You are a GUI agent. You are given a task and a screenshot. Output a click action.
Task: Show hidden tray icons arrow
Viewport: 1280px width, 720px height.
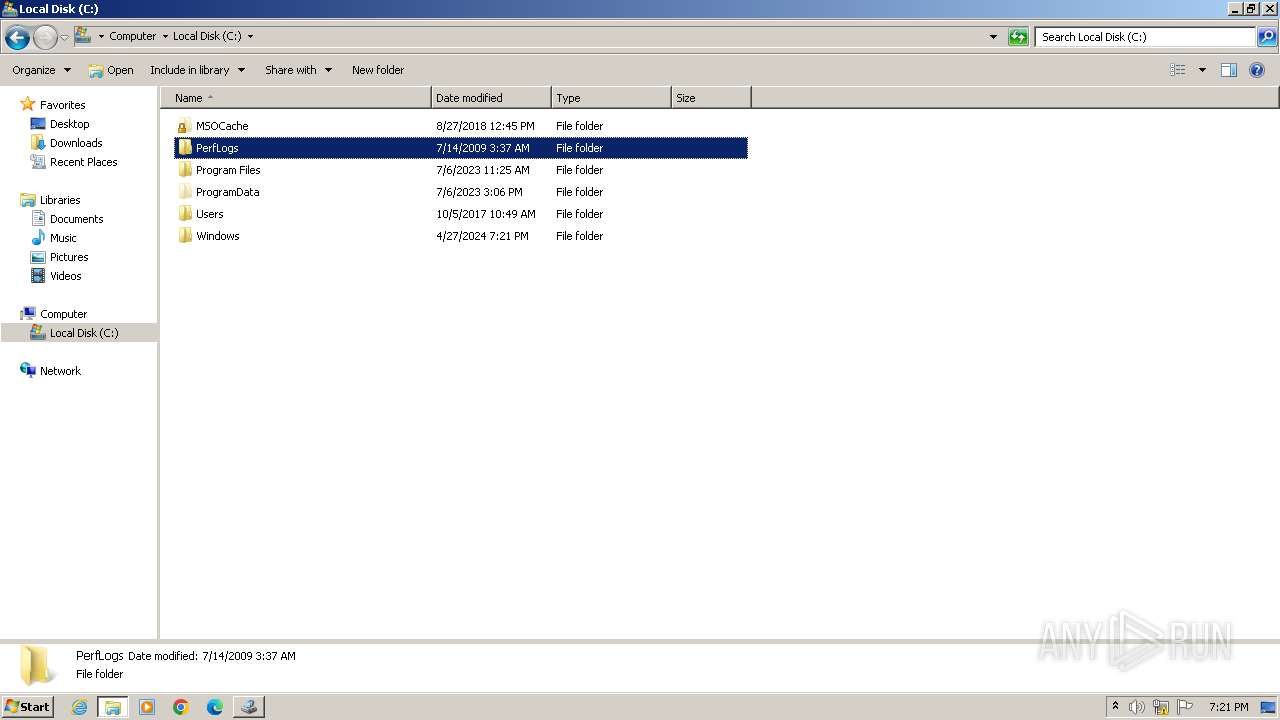[1116, 706]
